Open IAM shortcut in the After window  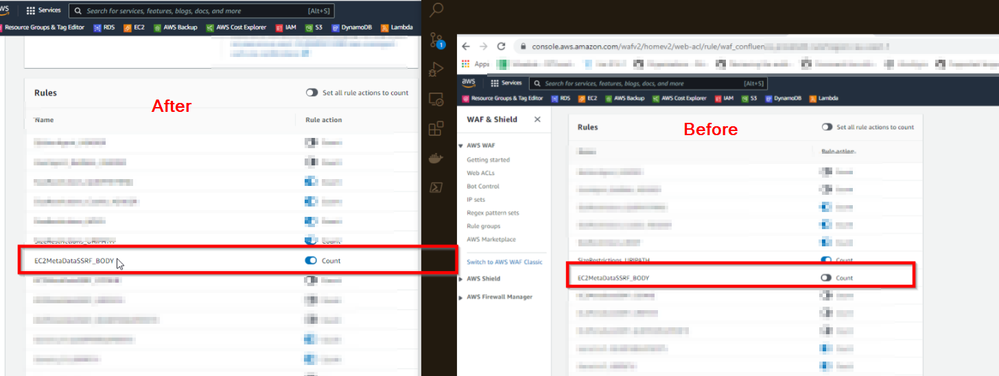click(286, 27)
